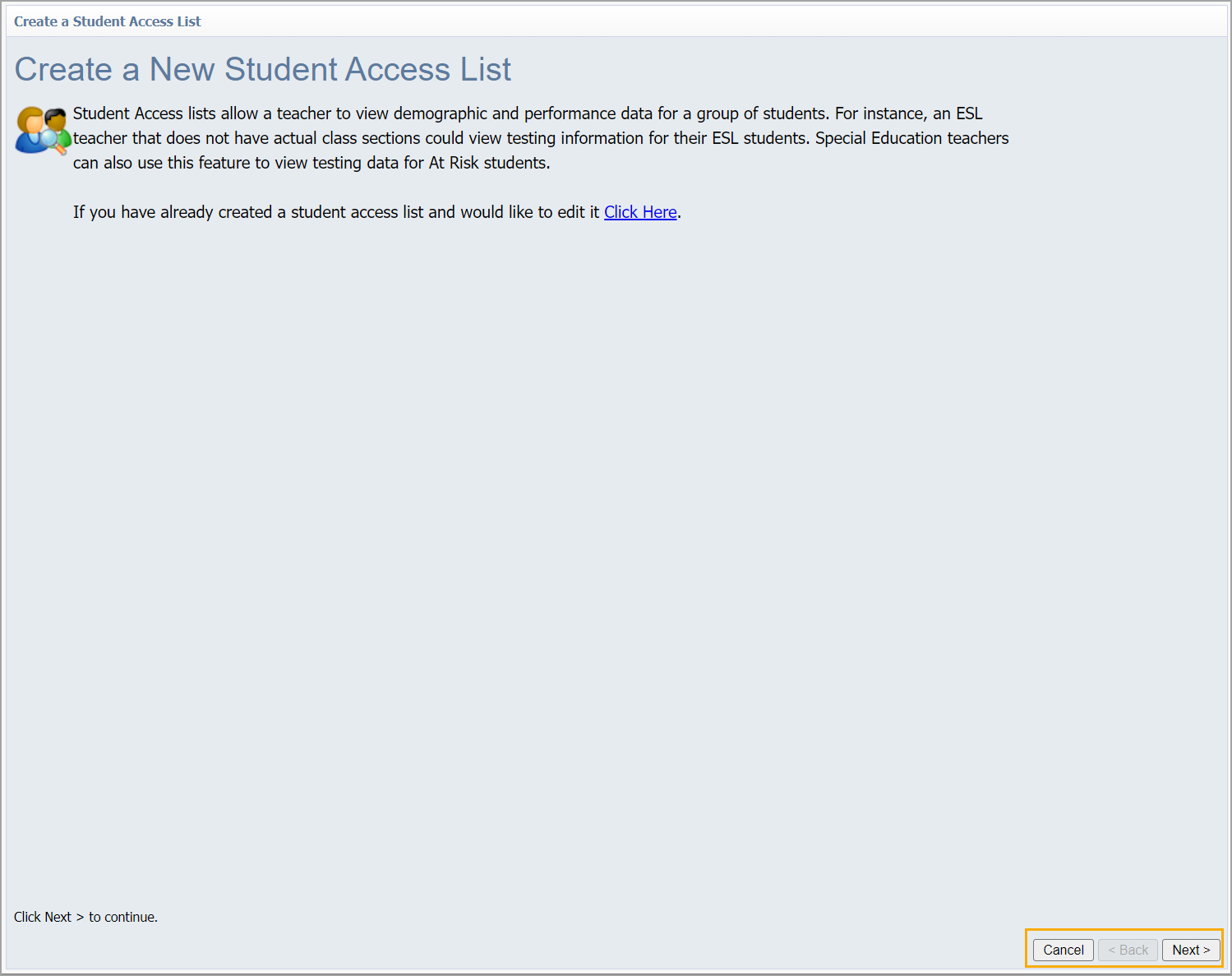Click the 'Create a Student Access List' window title

[x=107, y=21]
